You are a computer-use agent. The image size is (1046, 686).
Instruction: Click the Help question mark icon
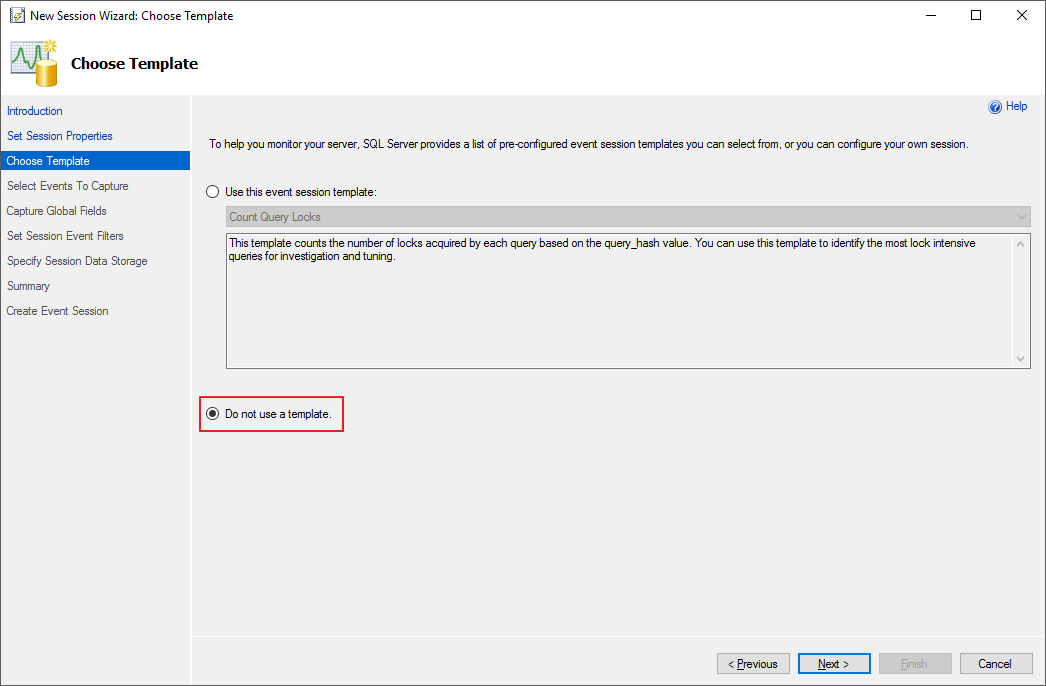[x=995, y=107]
